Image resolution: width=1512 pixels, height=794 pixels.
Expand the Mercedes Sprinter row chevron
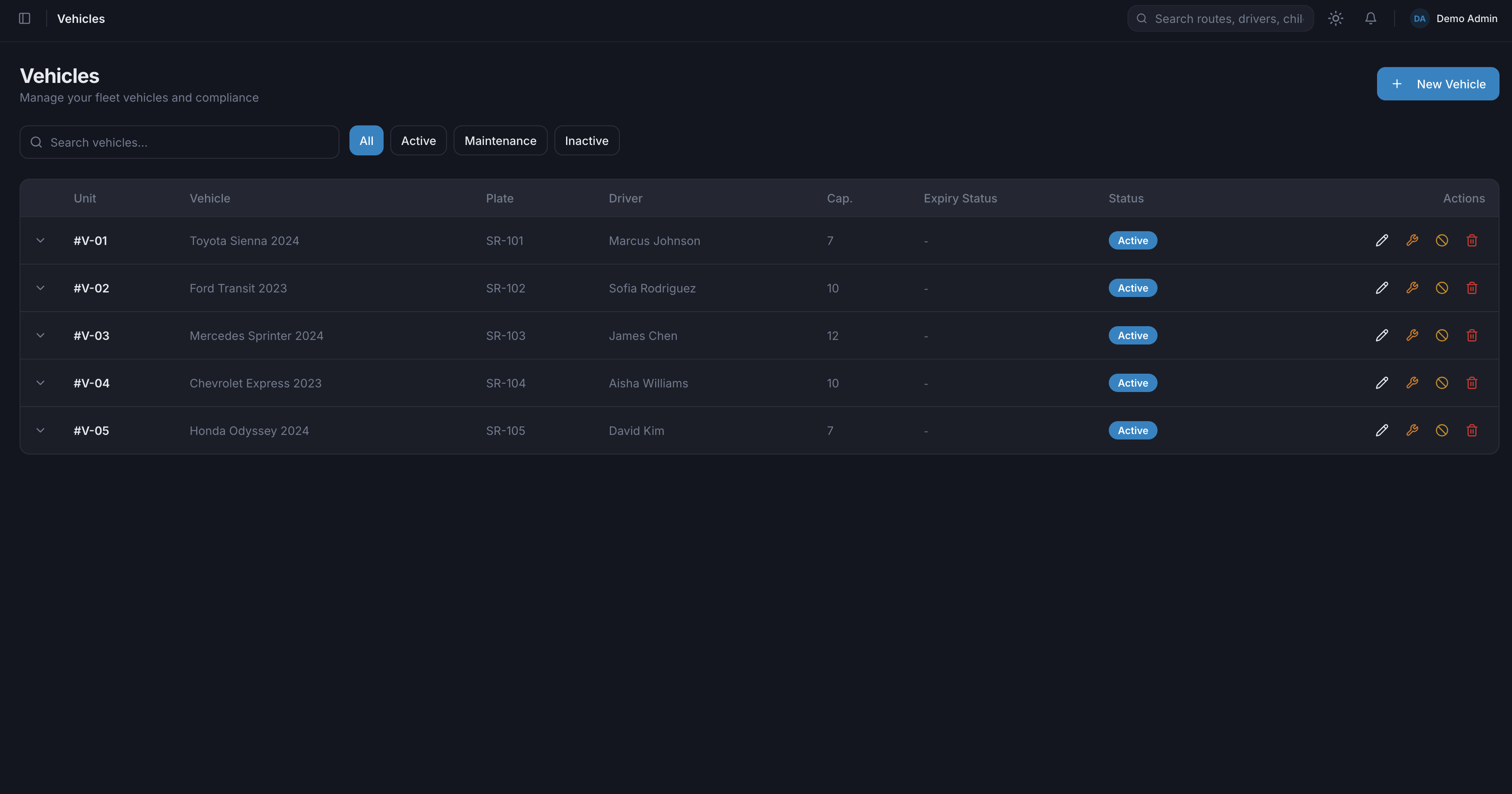tap(40, 336)
